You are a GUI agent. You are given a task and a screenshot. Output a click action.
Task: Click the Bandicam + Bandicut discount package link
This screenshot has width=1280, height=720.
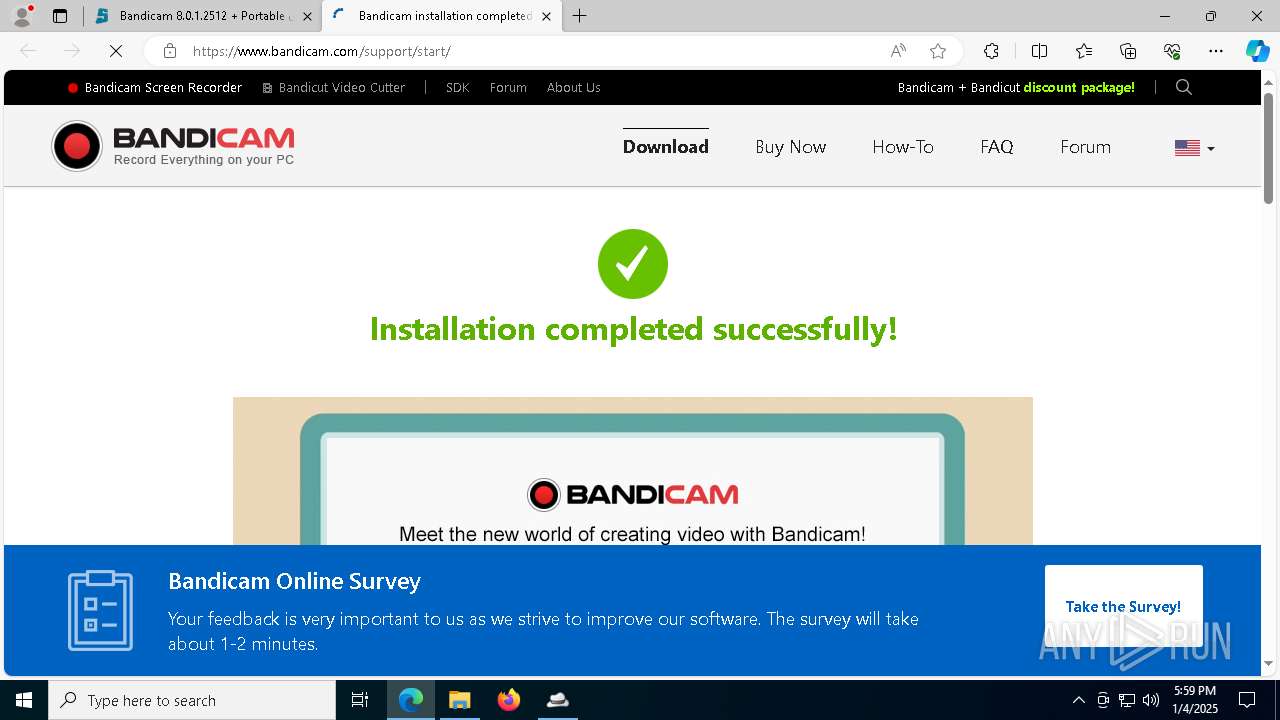(1016, 88)
